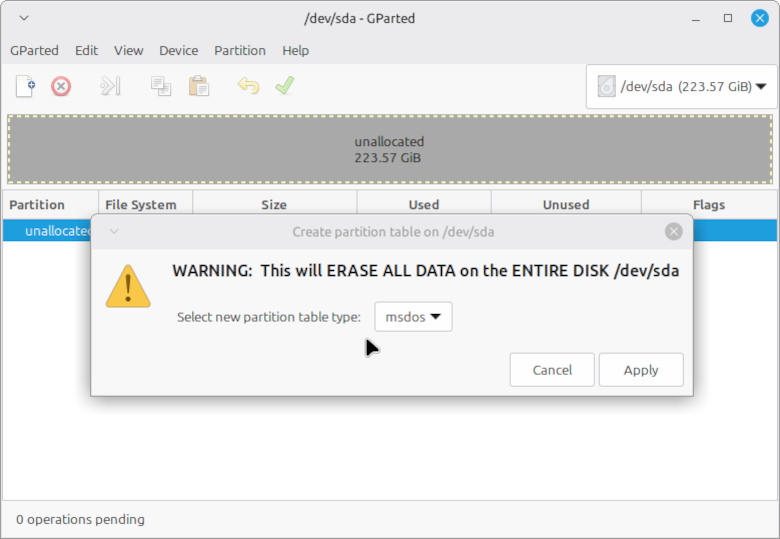Open the Help menu

pos(295,51)
